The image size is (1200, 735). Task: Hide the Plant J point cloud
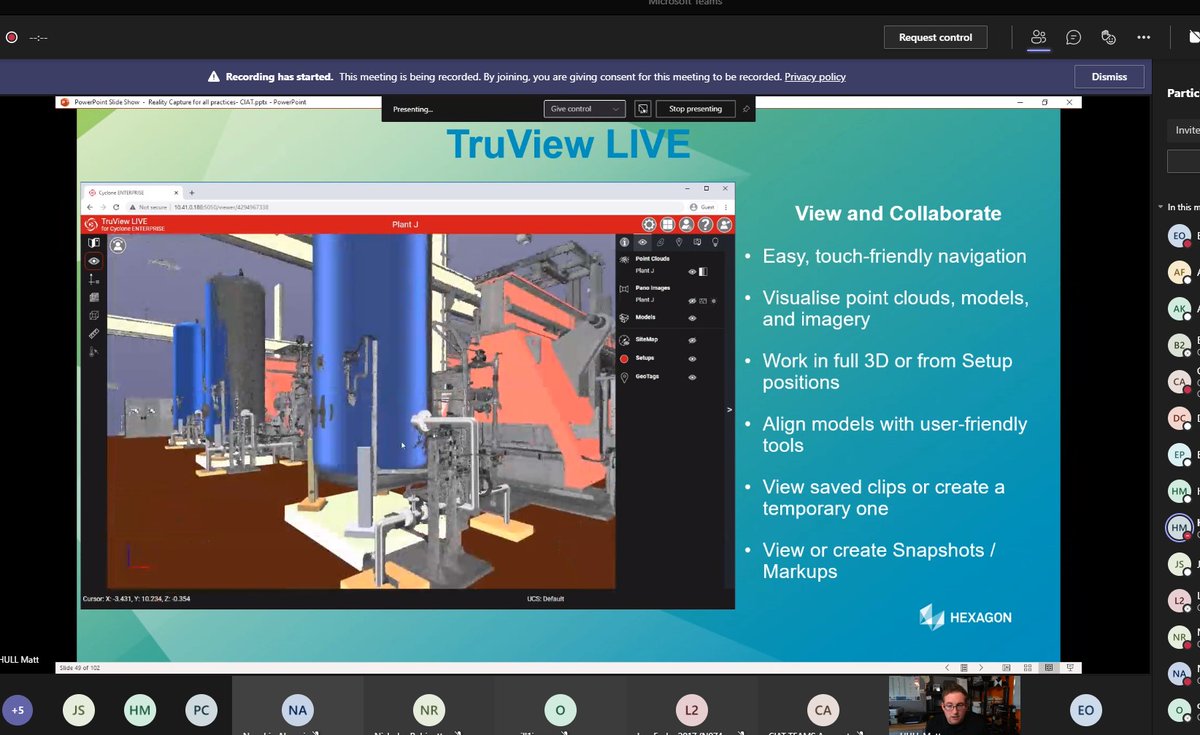(692, 272)
